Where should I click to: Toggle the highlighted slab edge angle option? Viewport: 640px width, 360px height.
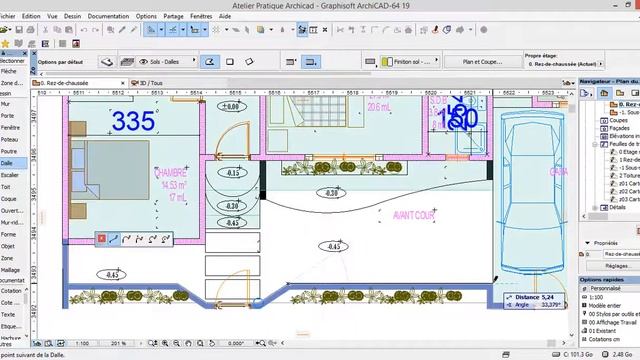click(311, 62)
